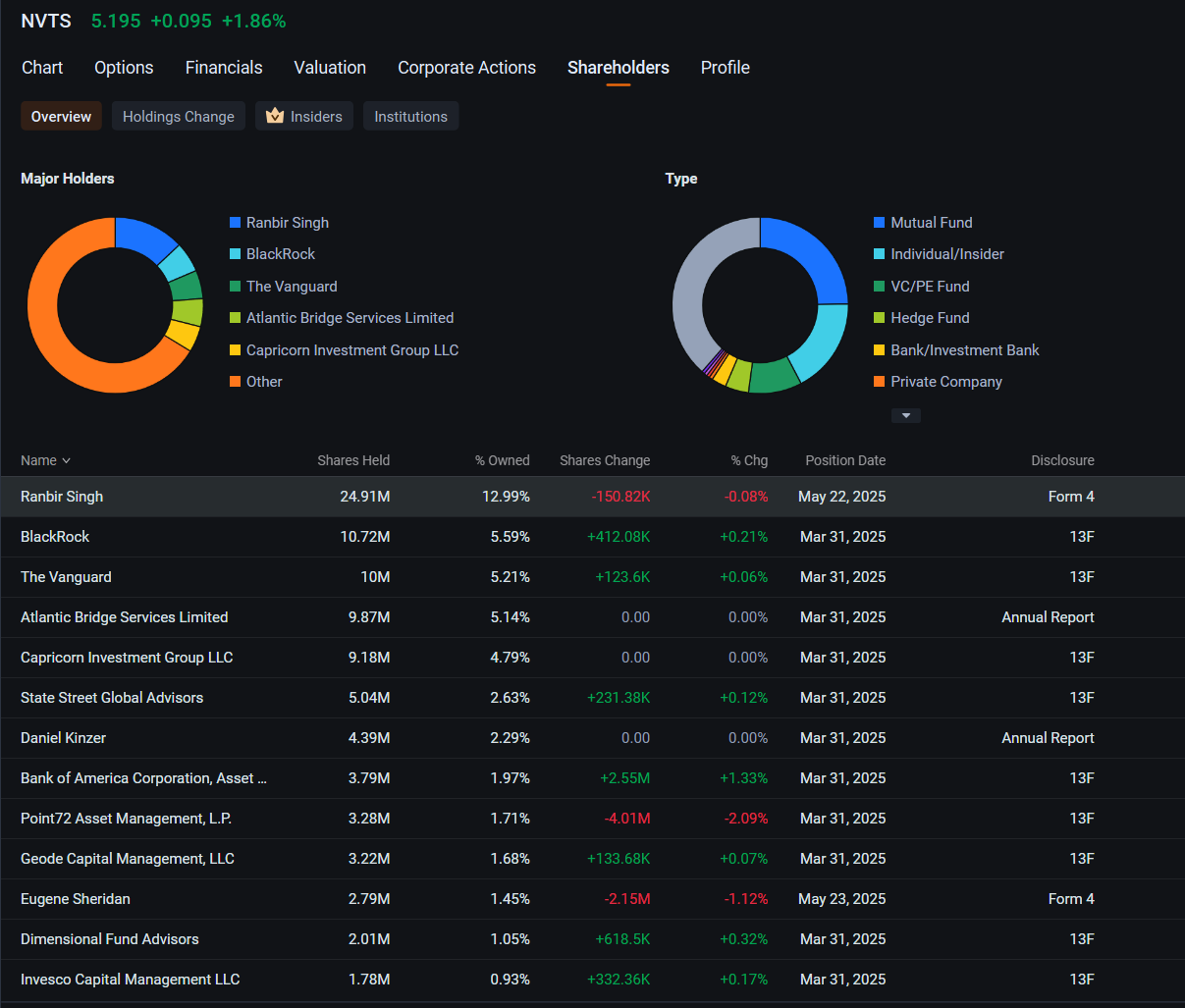Click the crown icon on Insiders button
Image resolution: width=1185 pixels, height=1008 pixels.
pos(275,116)
